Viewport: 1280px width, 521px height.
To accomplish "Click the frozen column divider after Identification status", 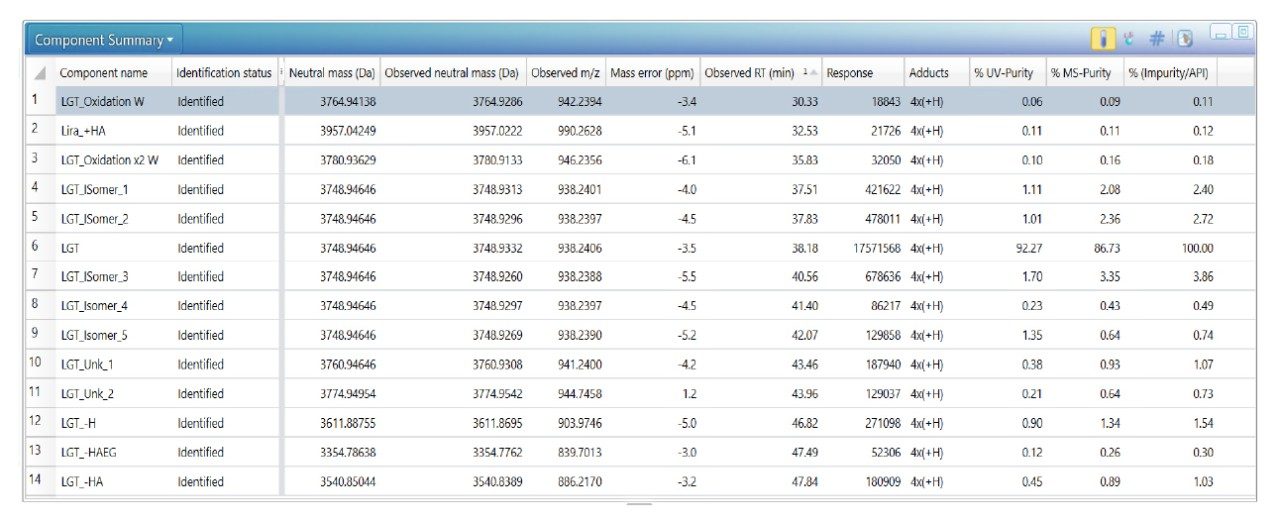I will tap(281, 73).
